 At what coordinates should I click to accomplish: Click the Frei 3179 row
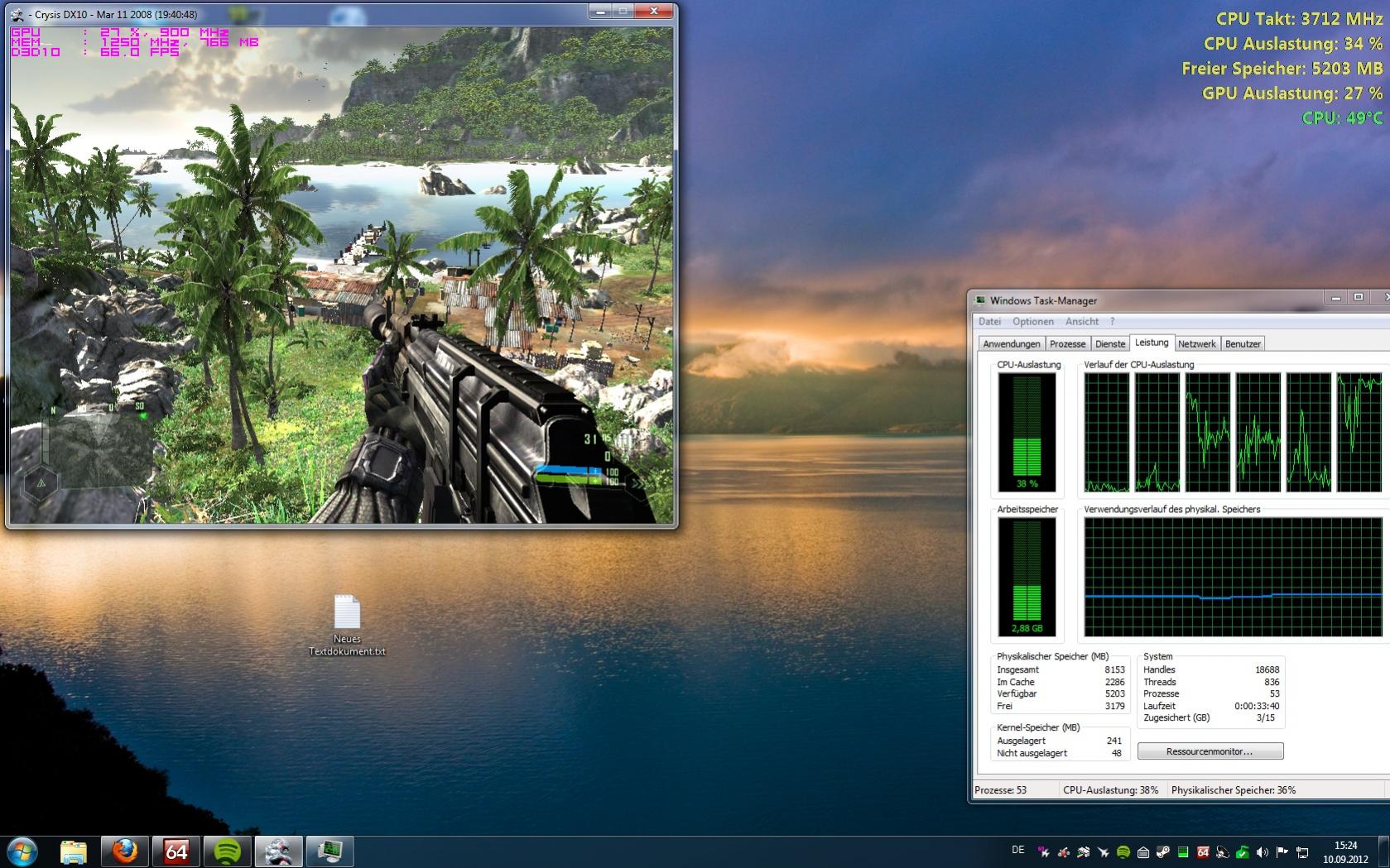(x=1061, y=706)
